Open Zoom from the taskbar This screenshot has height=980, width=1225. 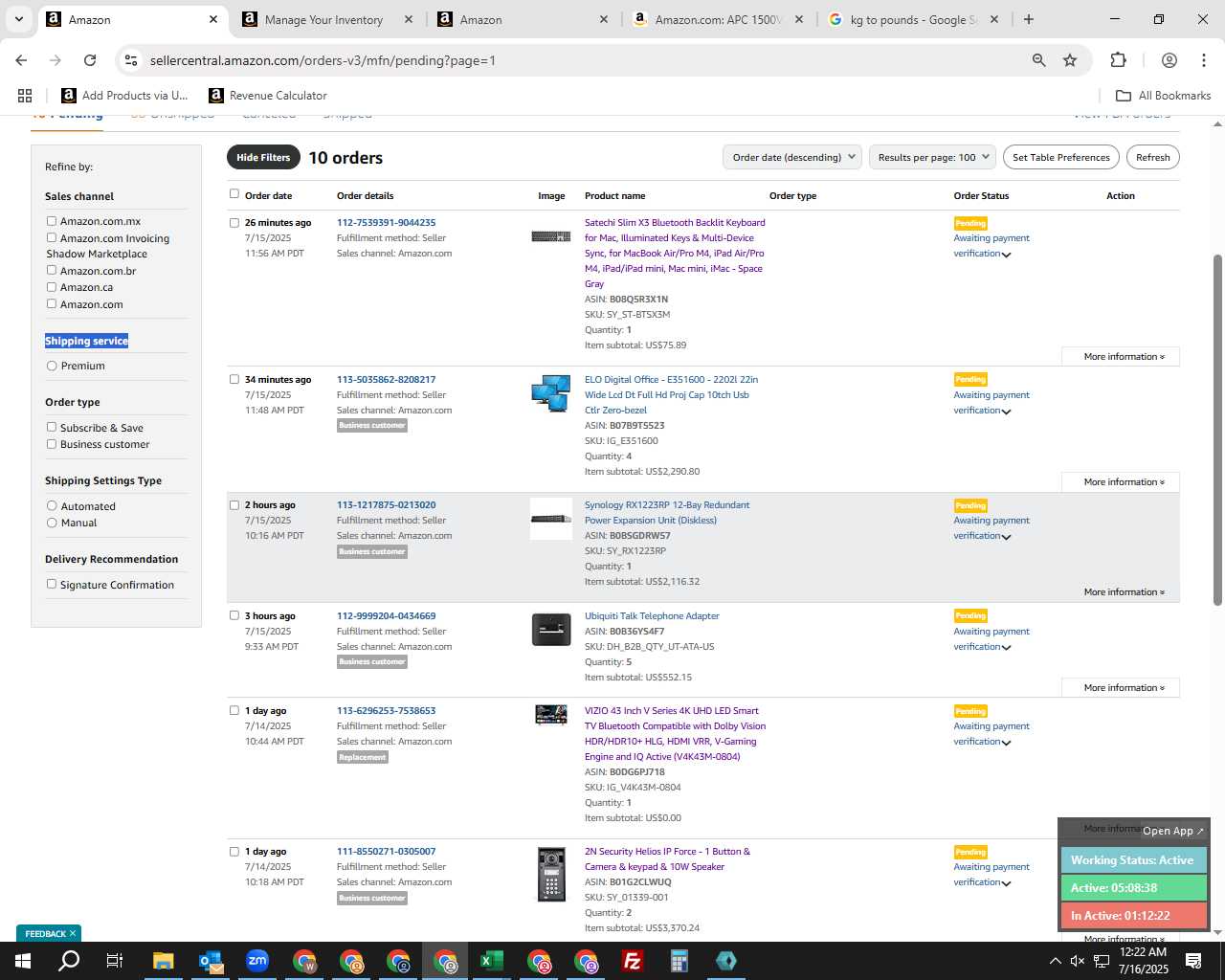tap(257, 961)
